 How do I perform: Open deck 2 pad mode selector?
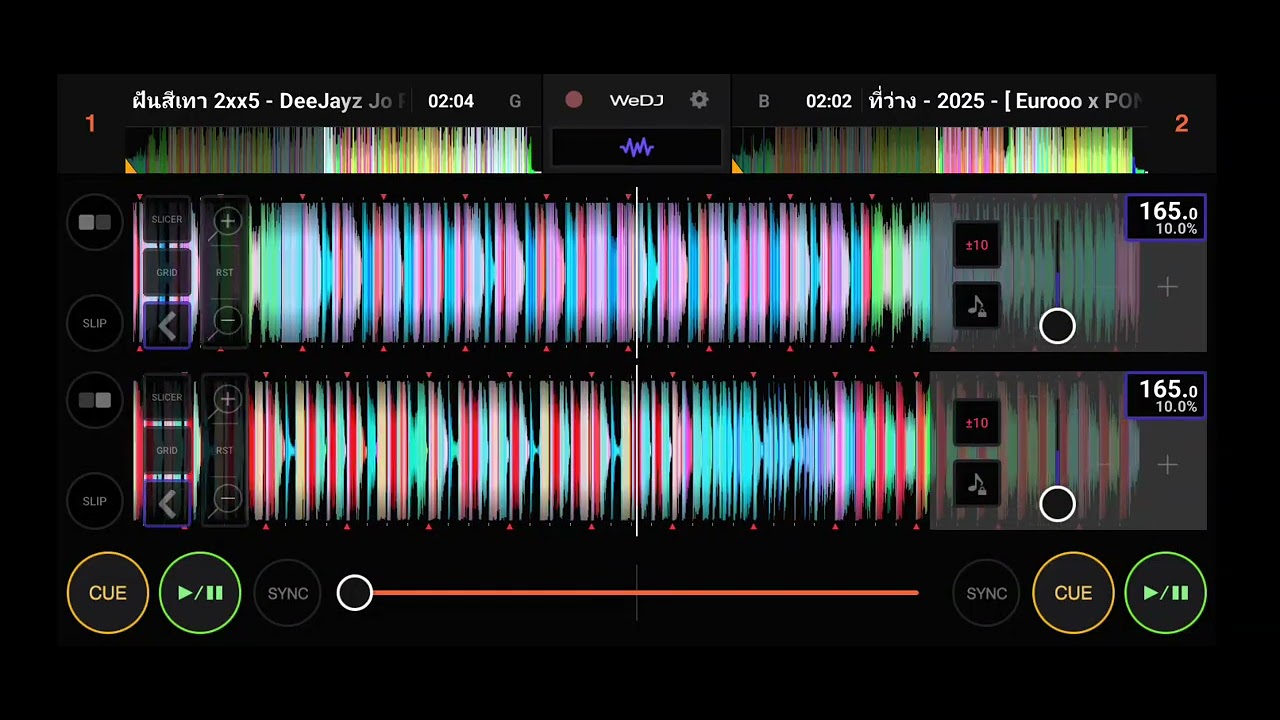(x=95, y=400)
